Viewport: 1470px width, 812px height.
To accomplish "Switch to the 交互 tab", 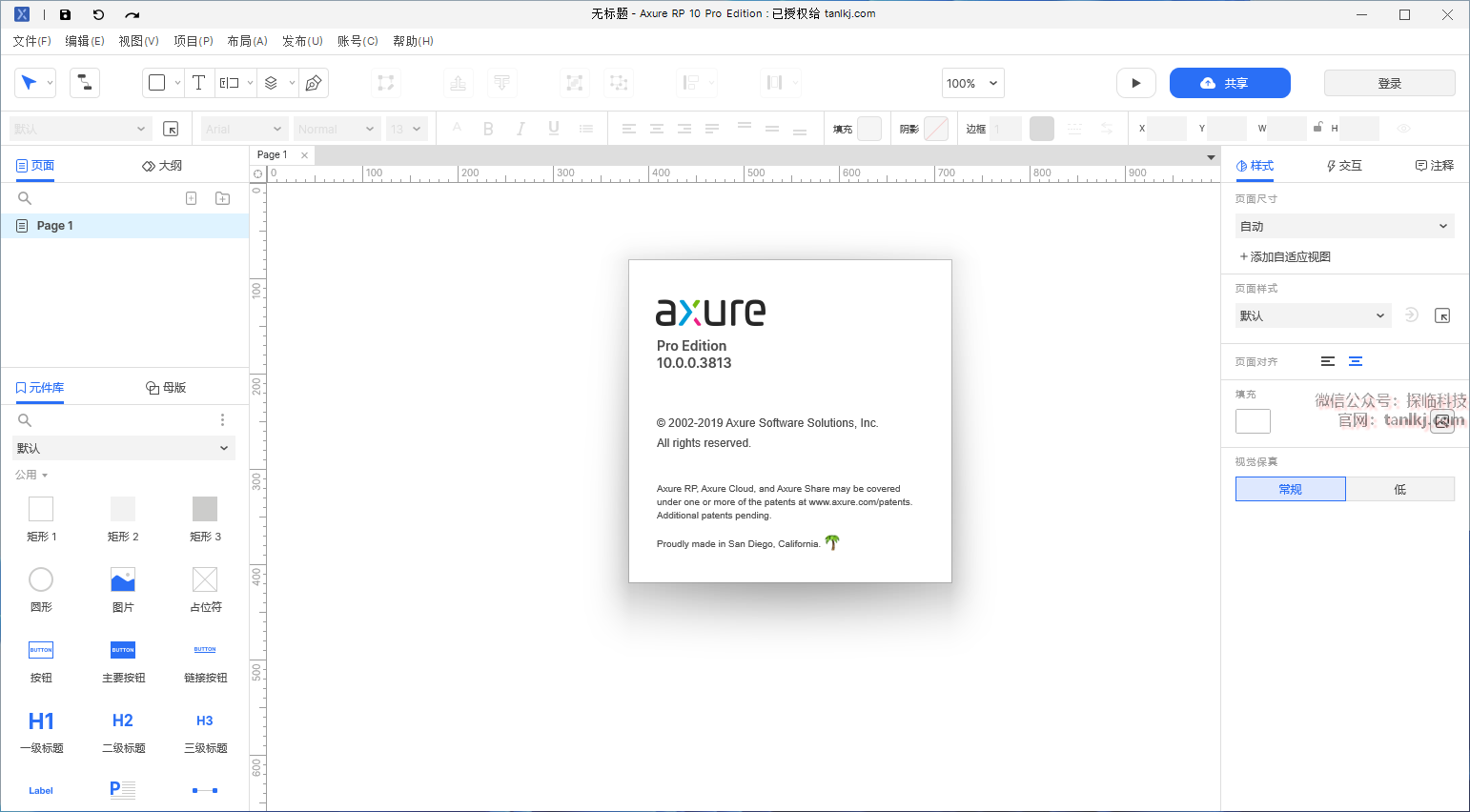I will coord(1344,166).
